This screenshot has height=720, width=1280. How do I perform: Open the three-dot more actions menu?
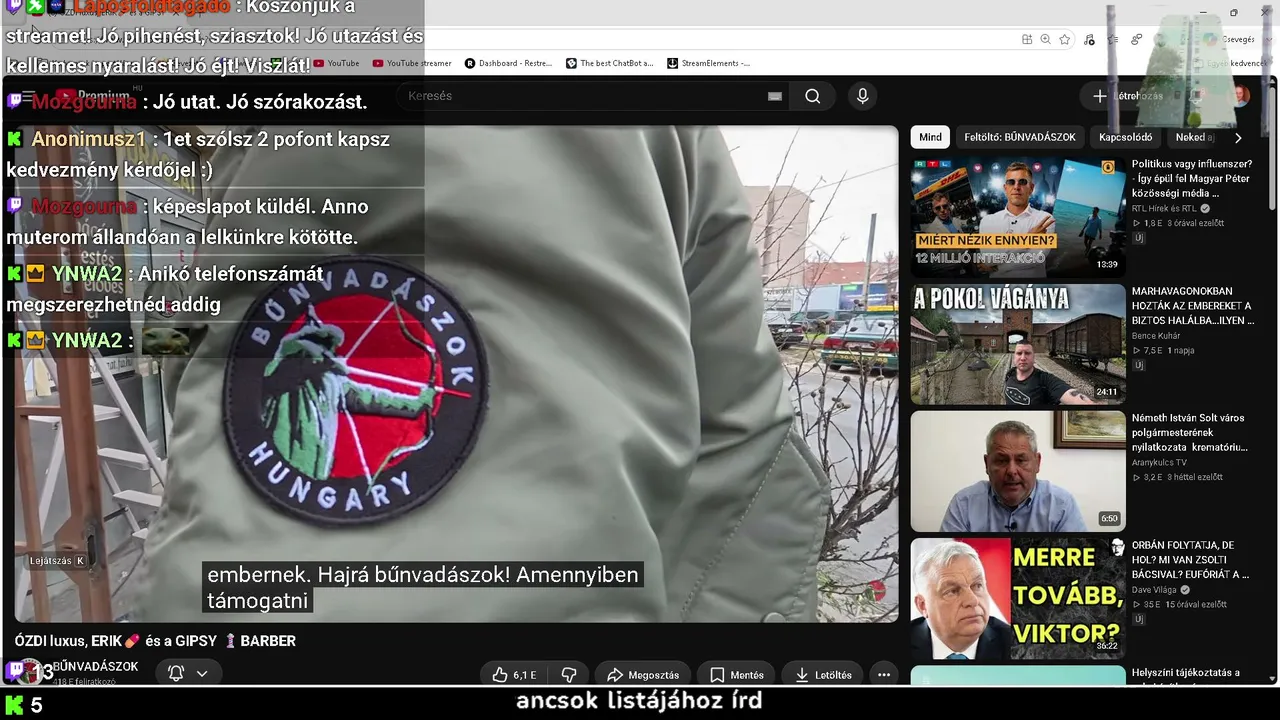[x=884, y=675]
